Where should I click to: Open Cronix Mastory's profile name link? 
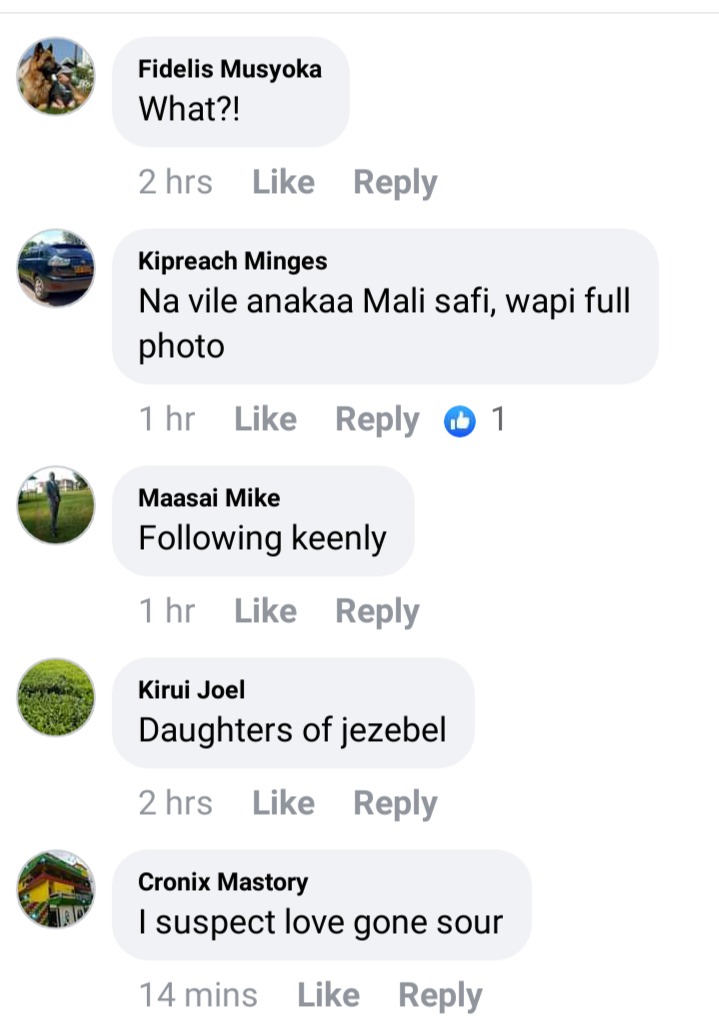pyautogui.click(x=223, y=882)
